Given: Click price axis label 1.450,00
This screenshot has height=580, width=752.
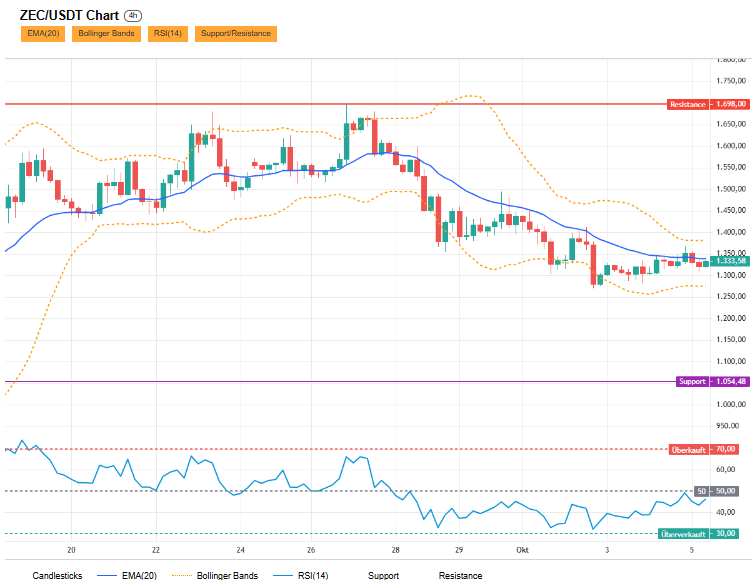Looking at the screenshot, I should (731, 210).
